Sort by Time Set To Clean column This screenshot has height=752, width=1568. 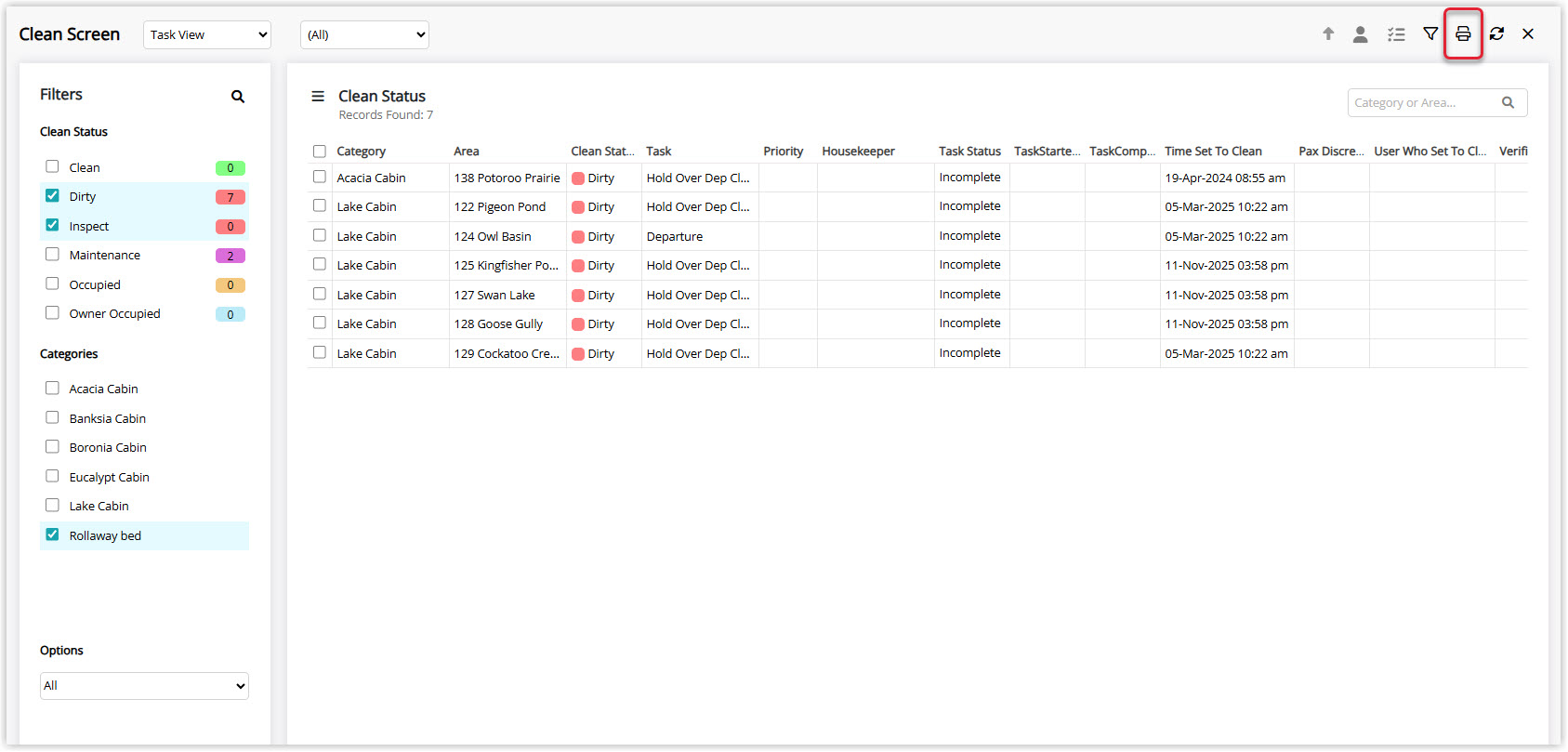click(1213, 152)
